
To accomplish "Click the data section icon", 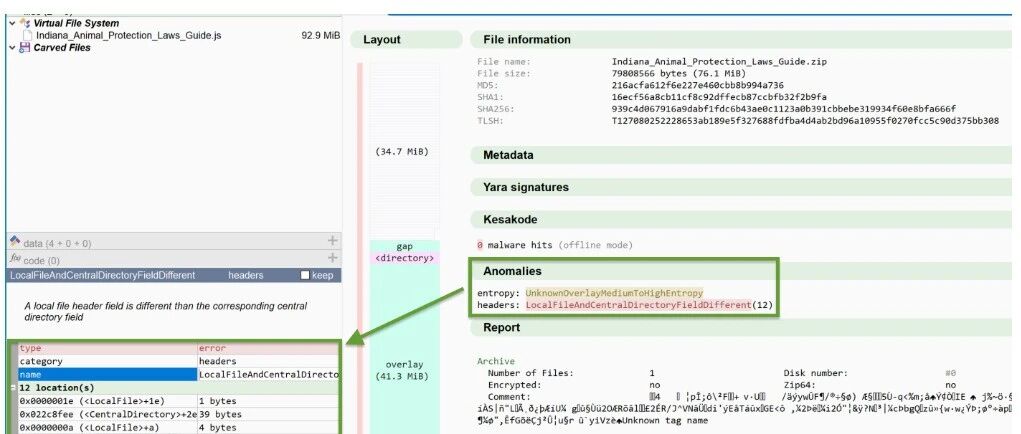I will point(15,242).
